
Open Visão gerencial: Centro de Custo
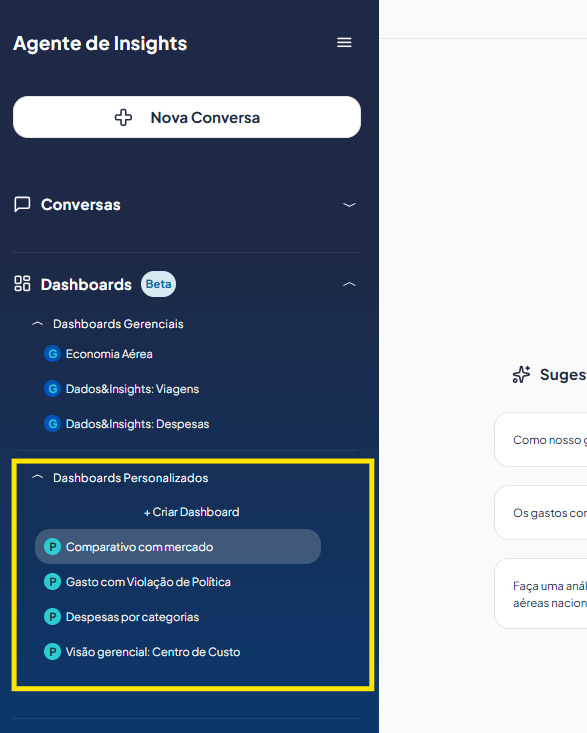tap(153, 652)
